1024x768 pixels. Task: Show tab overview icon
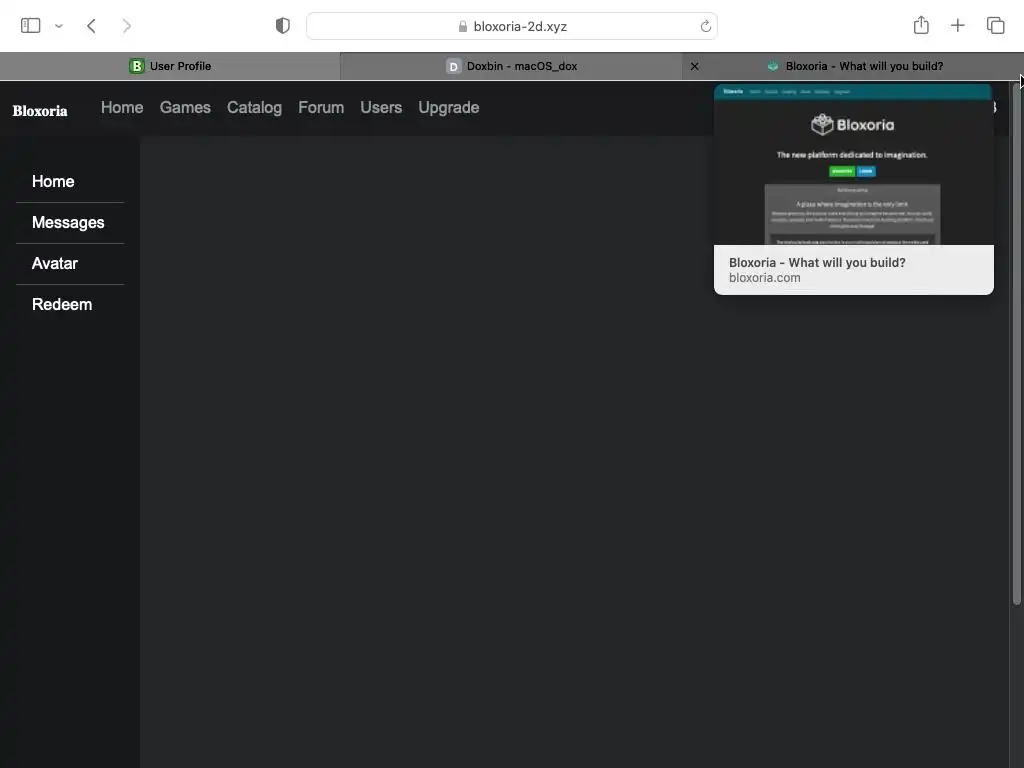click(995, 25)
